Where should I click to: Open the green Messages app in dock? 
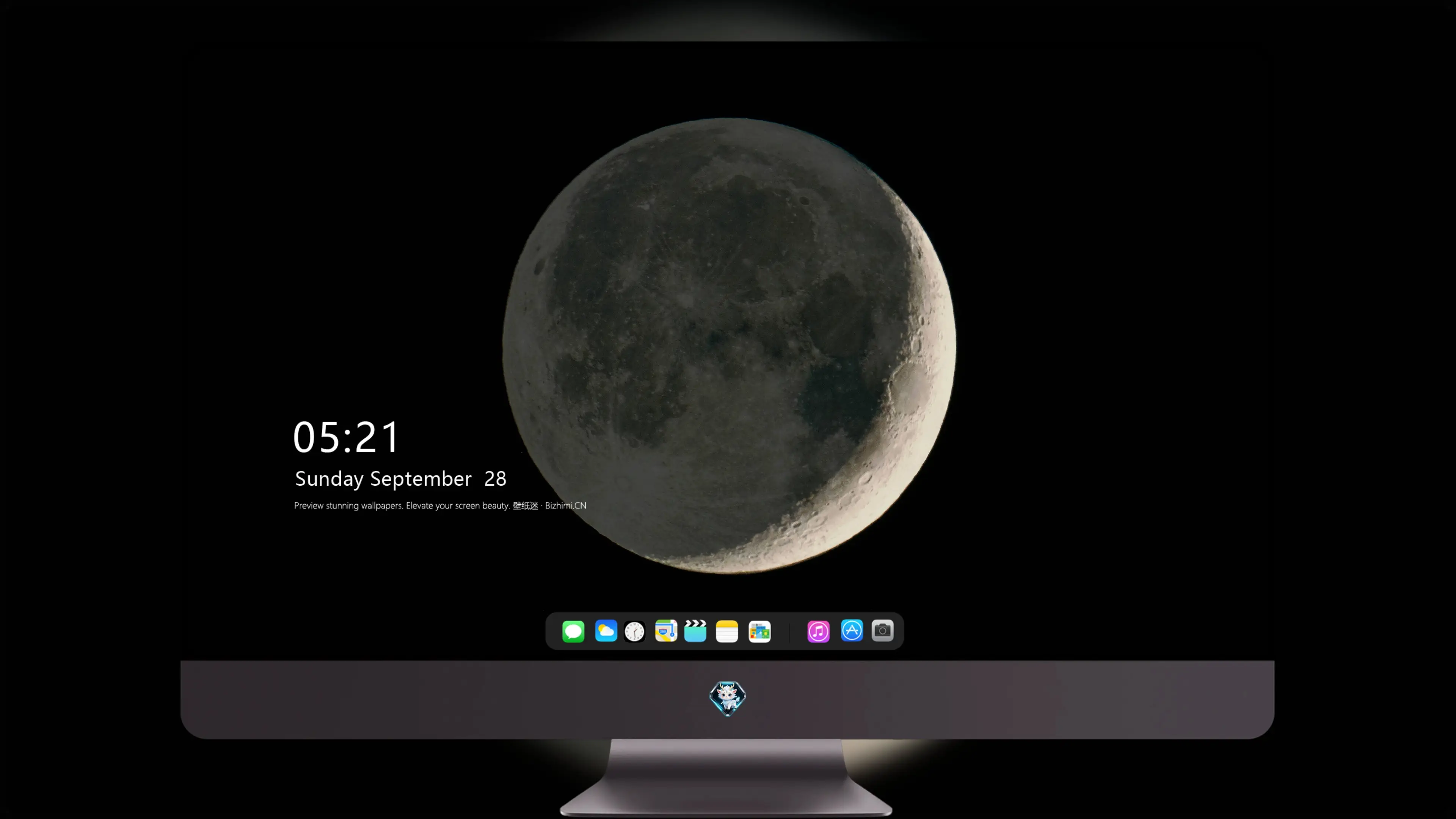pos(573,631)
